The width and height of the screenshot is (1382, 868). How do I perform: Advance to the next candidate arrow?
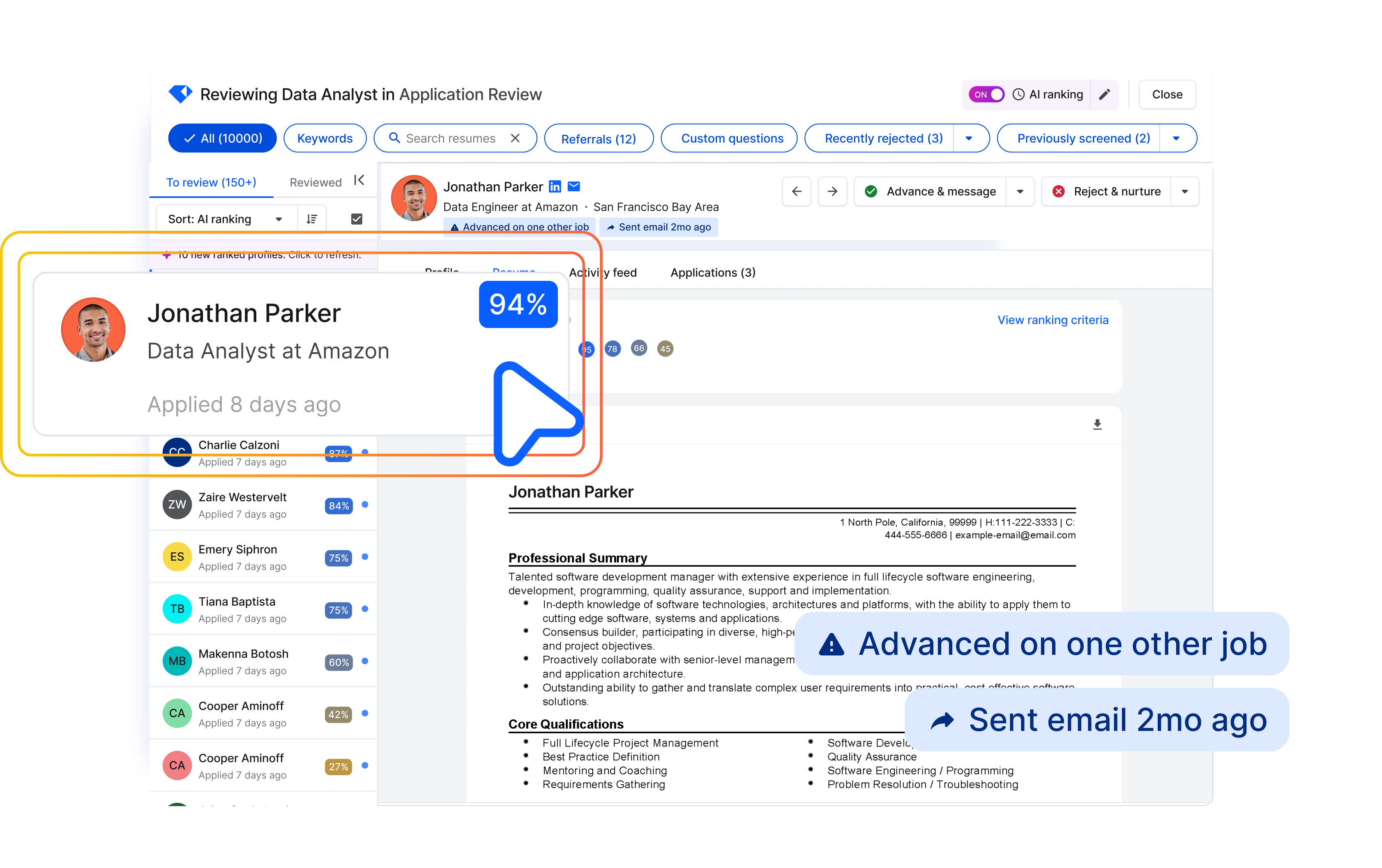832,191
